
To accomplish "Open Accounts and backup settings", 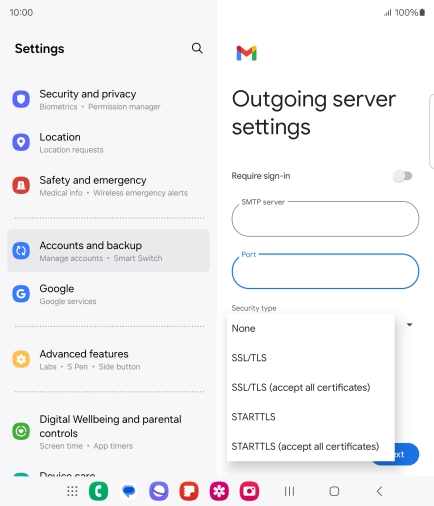I will (x=108, y=251).
